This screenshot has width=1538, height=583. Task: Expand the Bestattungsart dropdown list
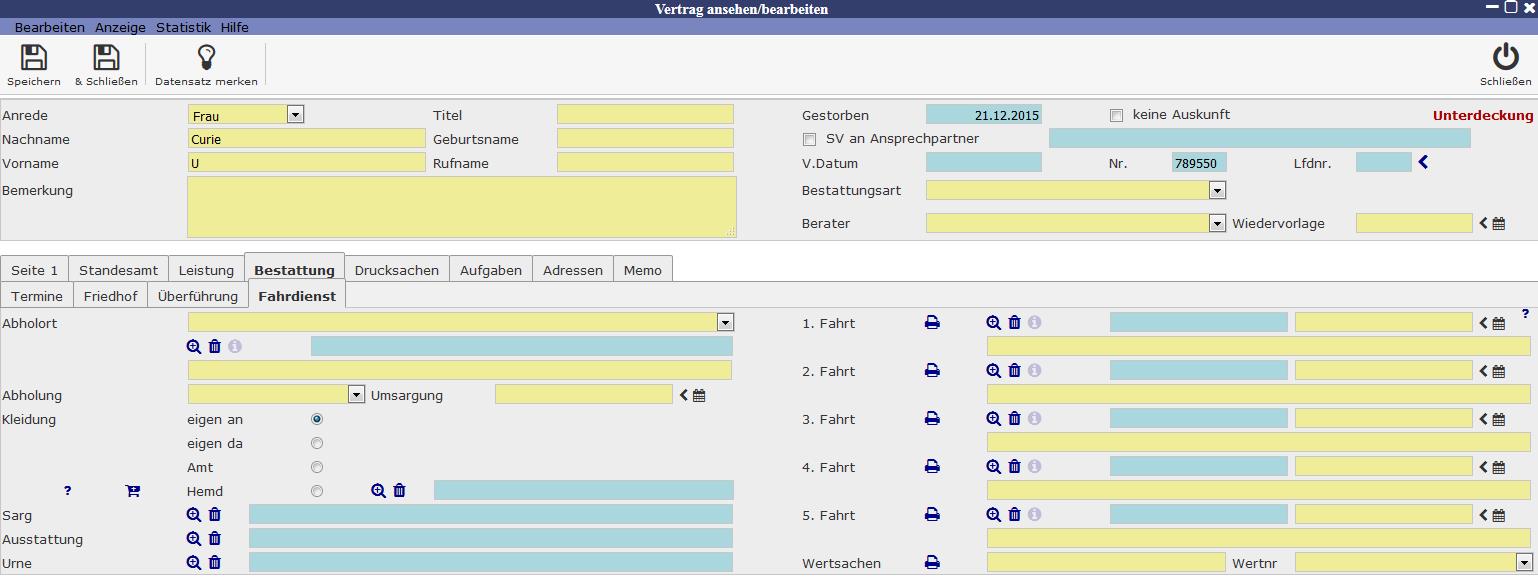(x=1217, y=190)
